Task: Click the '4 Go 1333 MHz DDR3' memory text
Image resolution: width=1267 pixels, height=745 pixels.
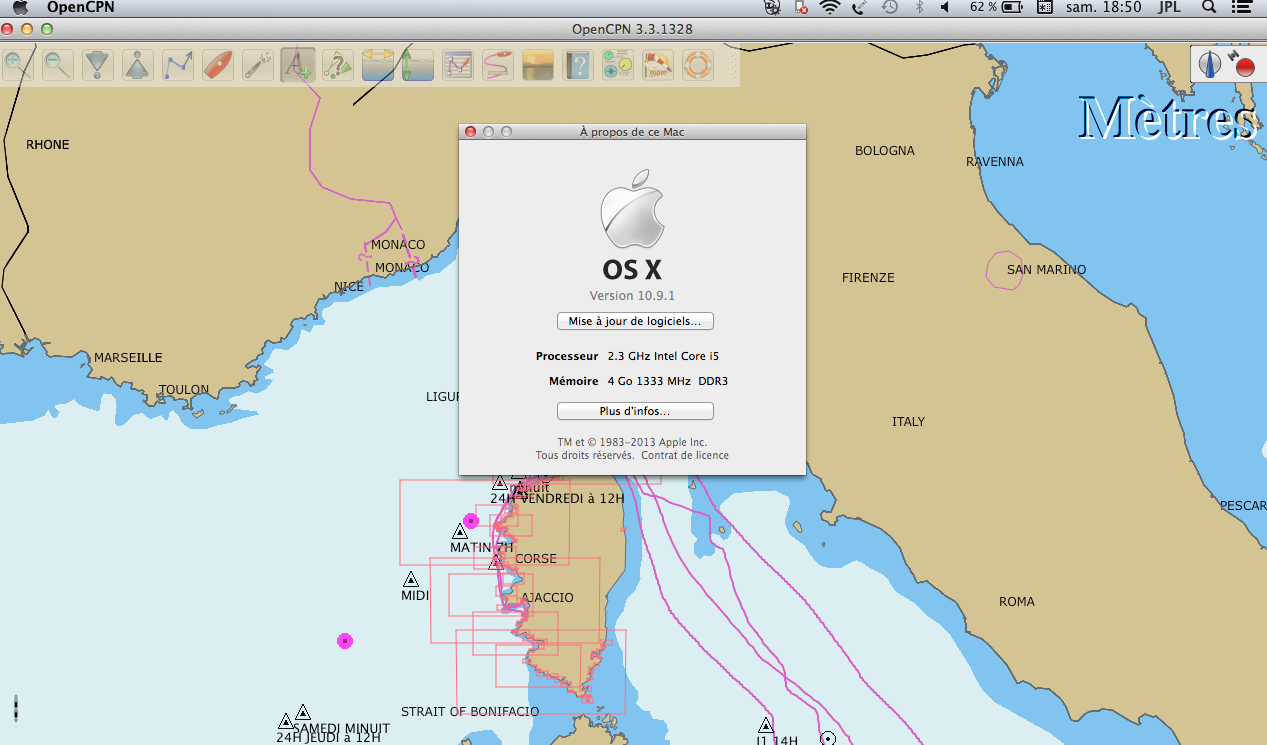Action: click(669, 381)
